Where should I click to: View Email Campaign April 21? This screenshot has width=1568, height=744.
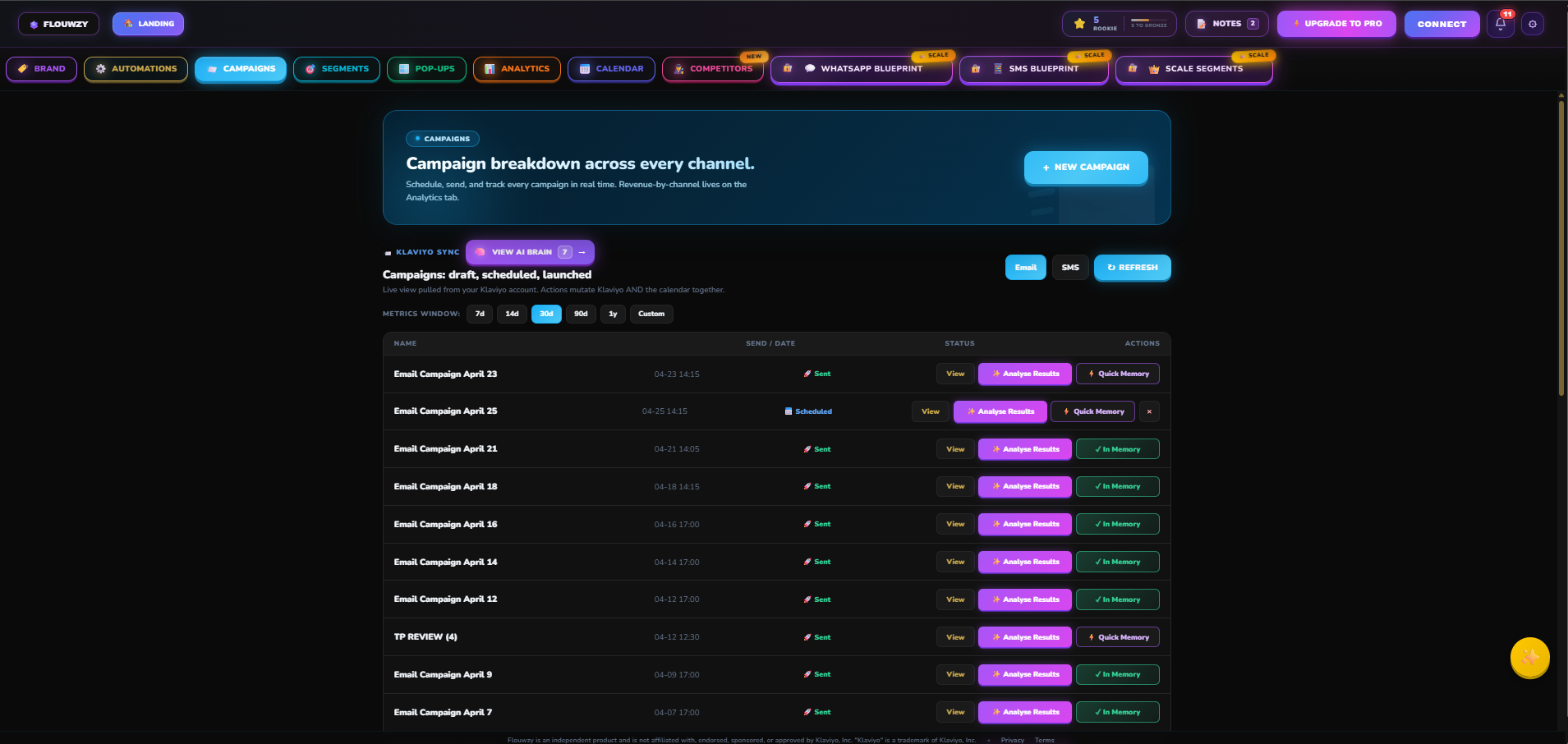pyautogui.click(x=955, y=449)
